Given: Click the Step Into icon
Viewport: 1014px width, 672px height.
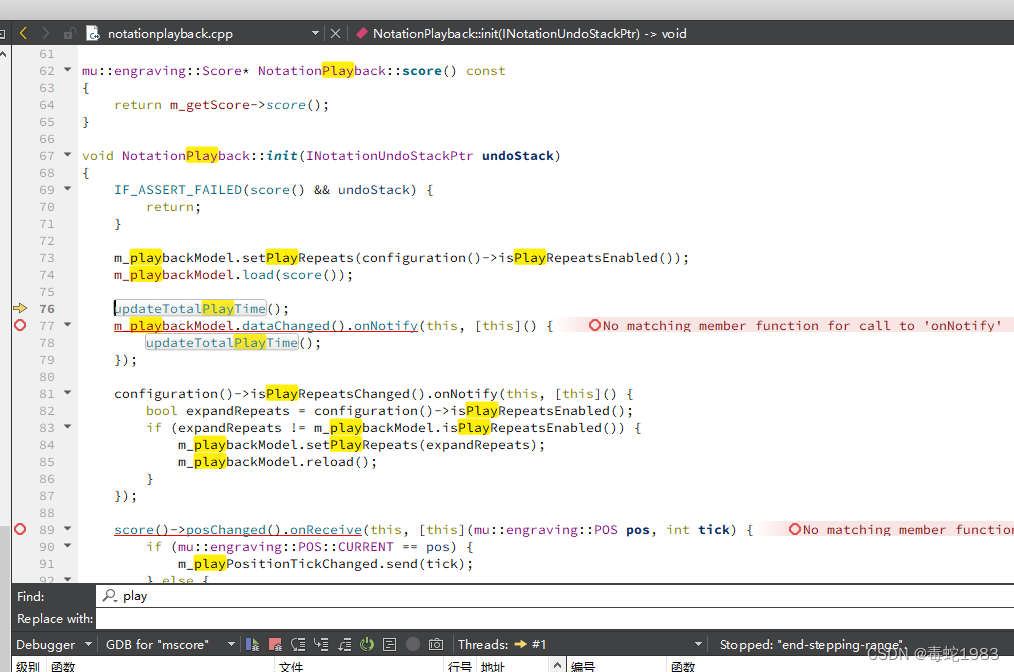Looking at the screenshot, I should coord(321,644).
